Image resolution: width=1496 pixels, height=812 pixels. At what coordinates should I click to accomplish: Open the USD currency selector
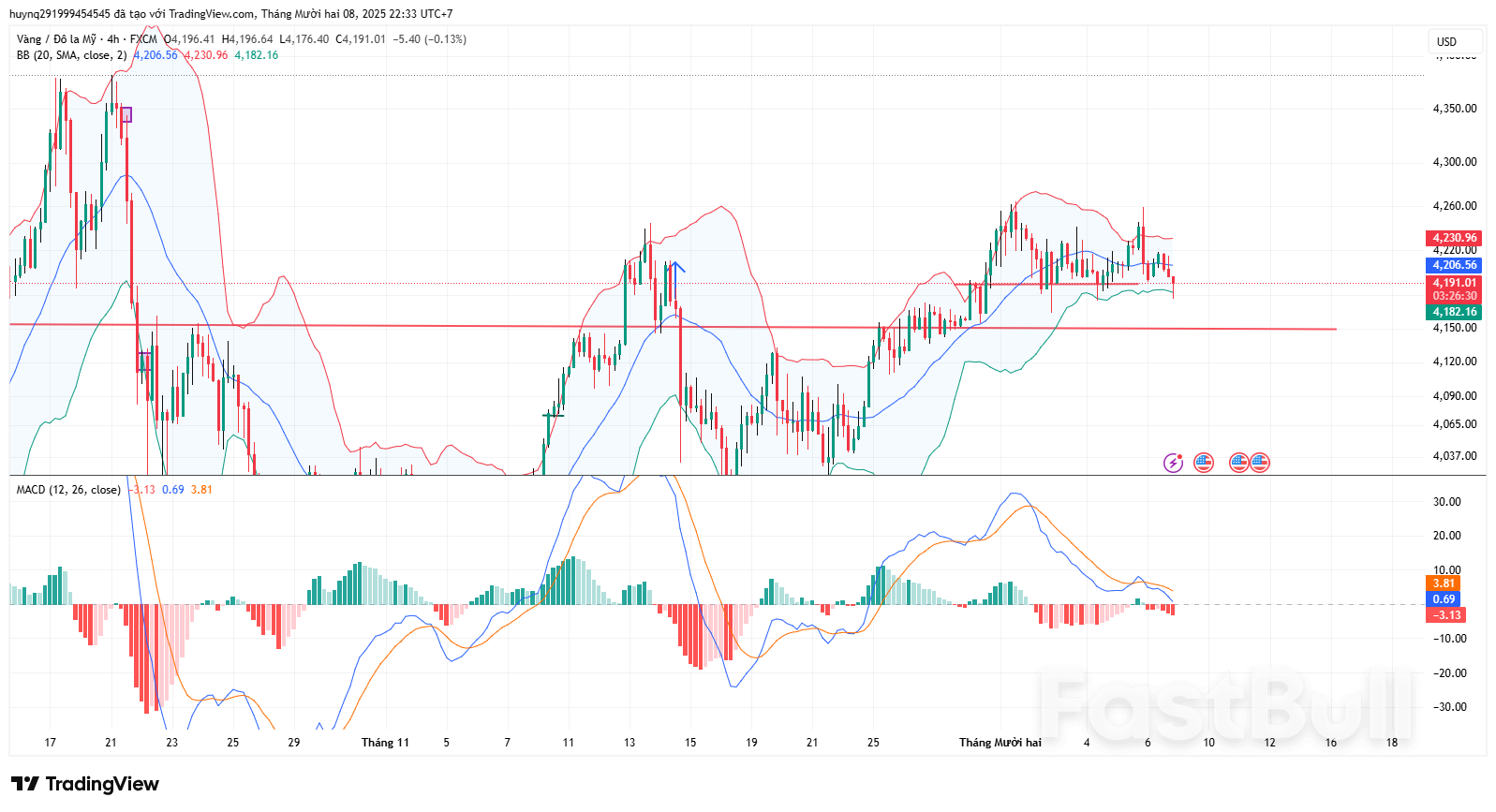tap(1447, 41)
